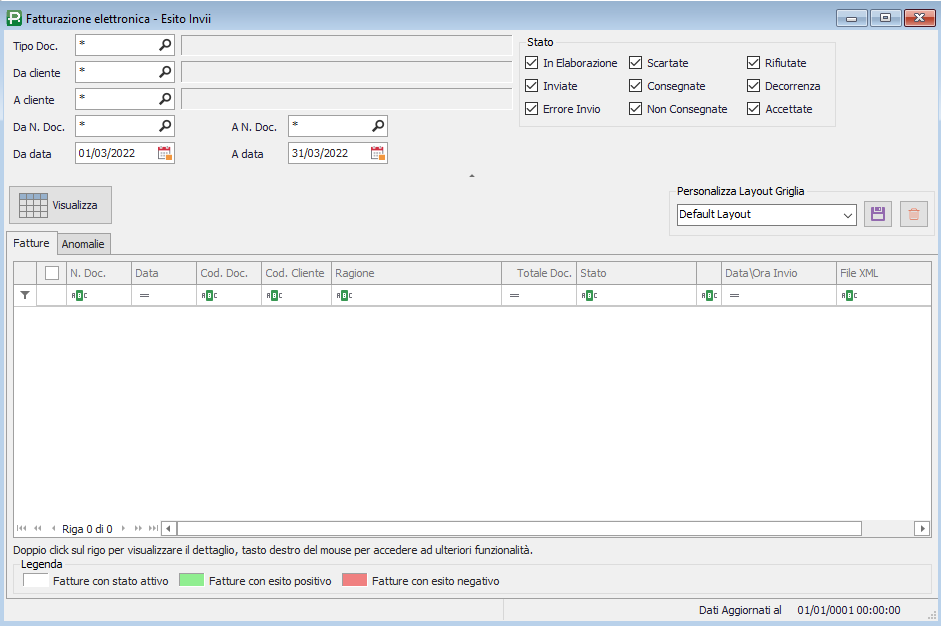Select the Fatture tab

31,243
